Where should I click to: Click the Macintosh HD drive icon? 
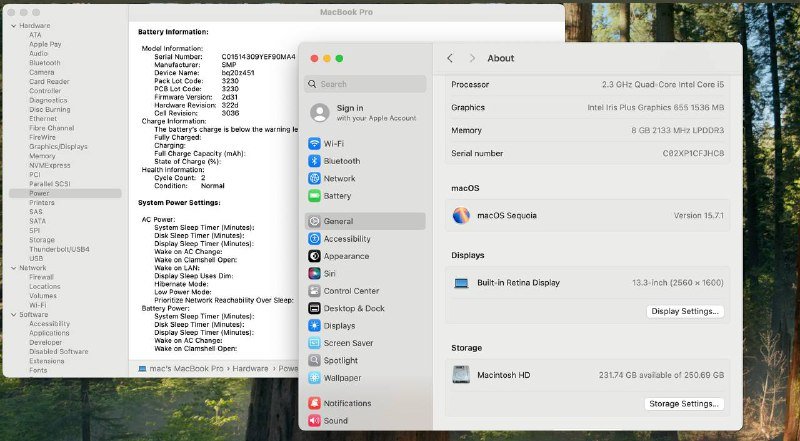(461, 374)
